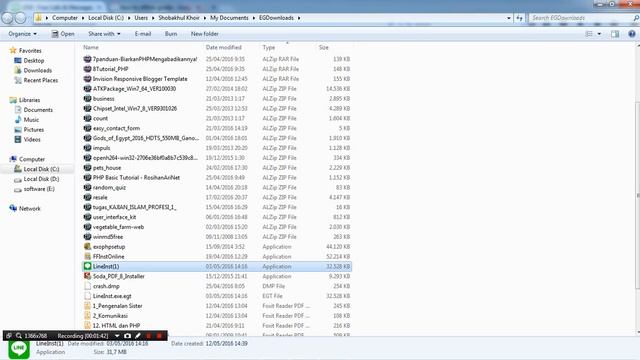
Task: Click the ZIP icon of ATKPackage_Win7_64_VER100030
Action: click(x=87, y=89)
